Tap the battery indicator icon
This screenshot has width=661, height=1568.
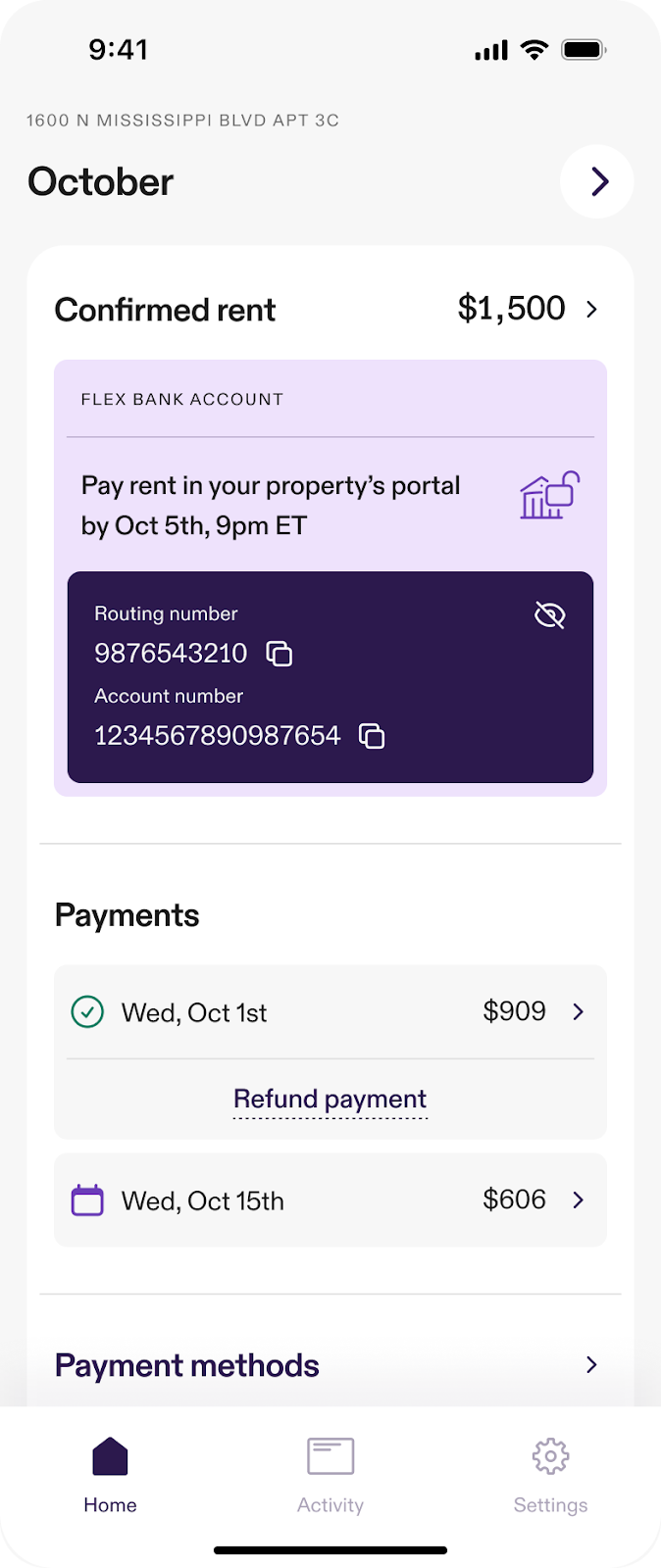click(584, 49)
